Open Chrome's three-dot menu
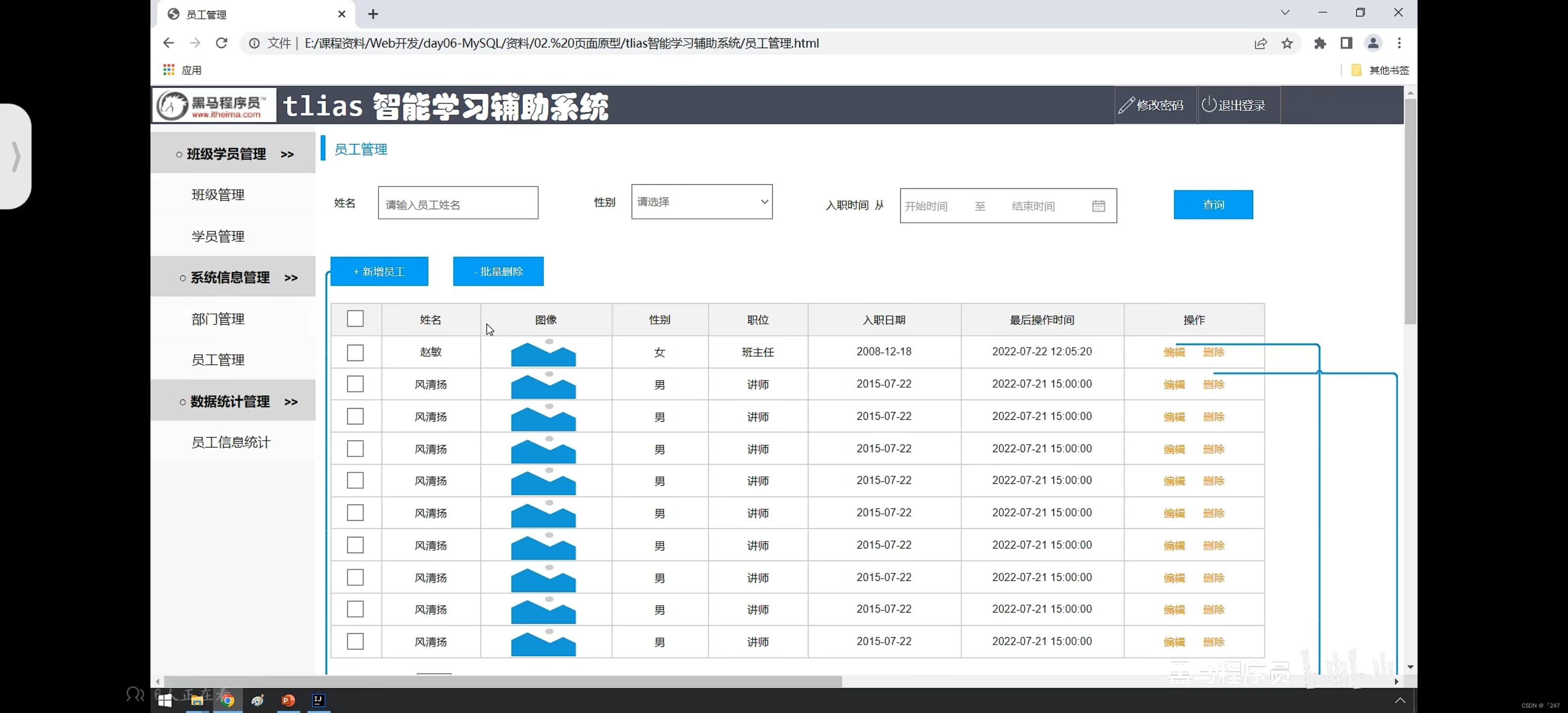This screenshot has width=1568, height=713. coord(1399,43)
